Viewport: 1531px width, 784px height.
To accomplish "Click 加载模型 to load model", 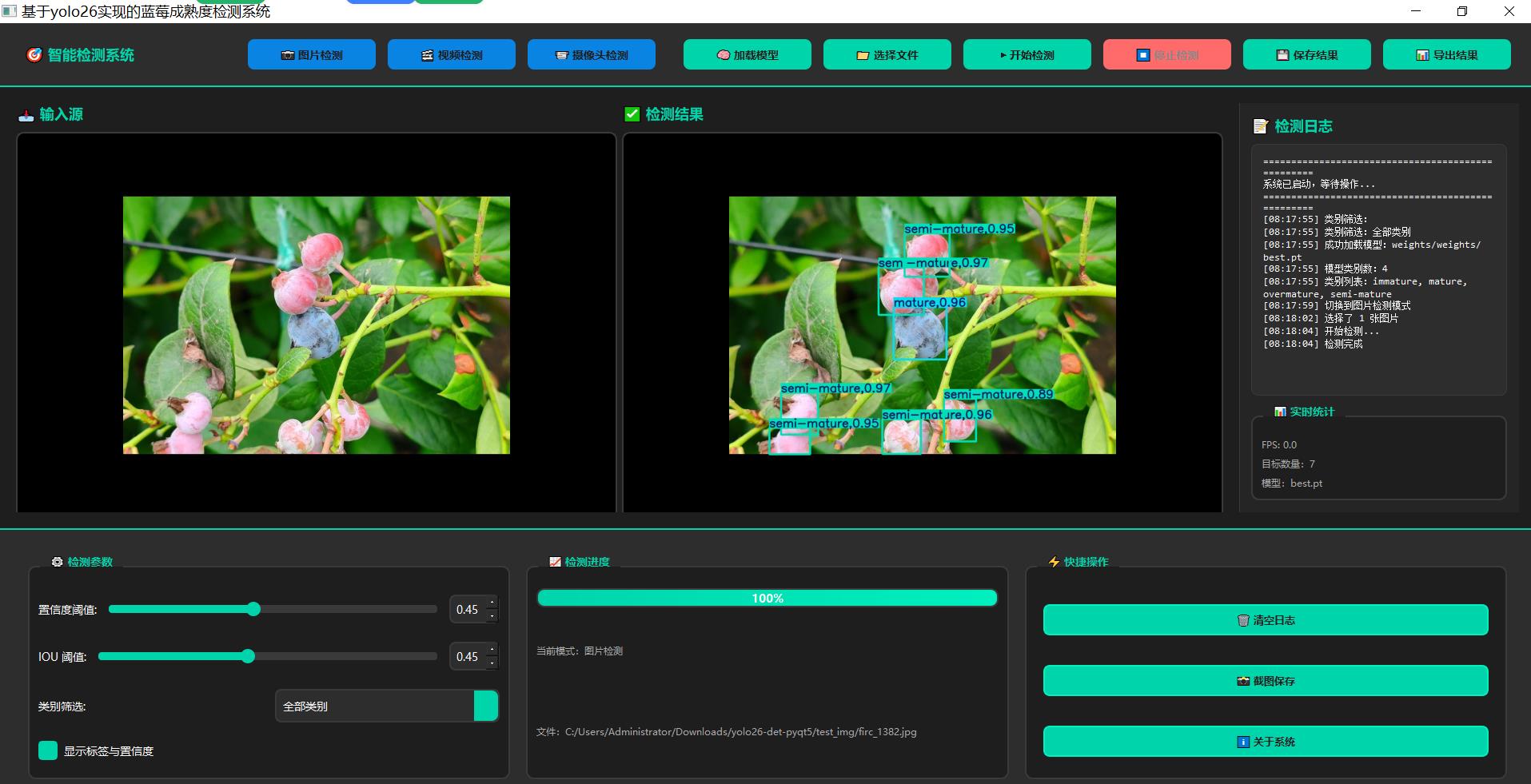I will point(747,55).
